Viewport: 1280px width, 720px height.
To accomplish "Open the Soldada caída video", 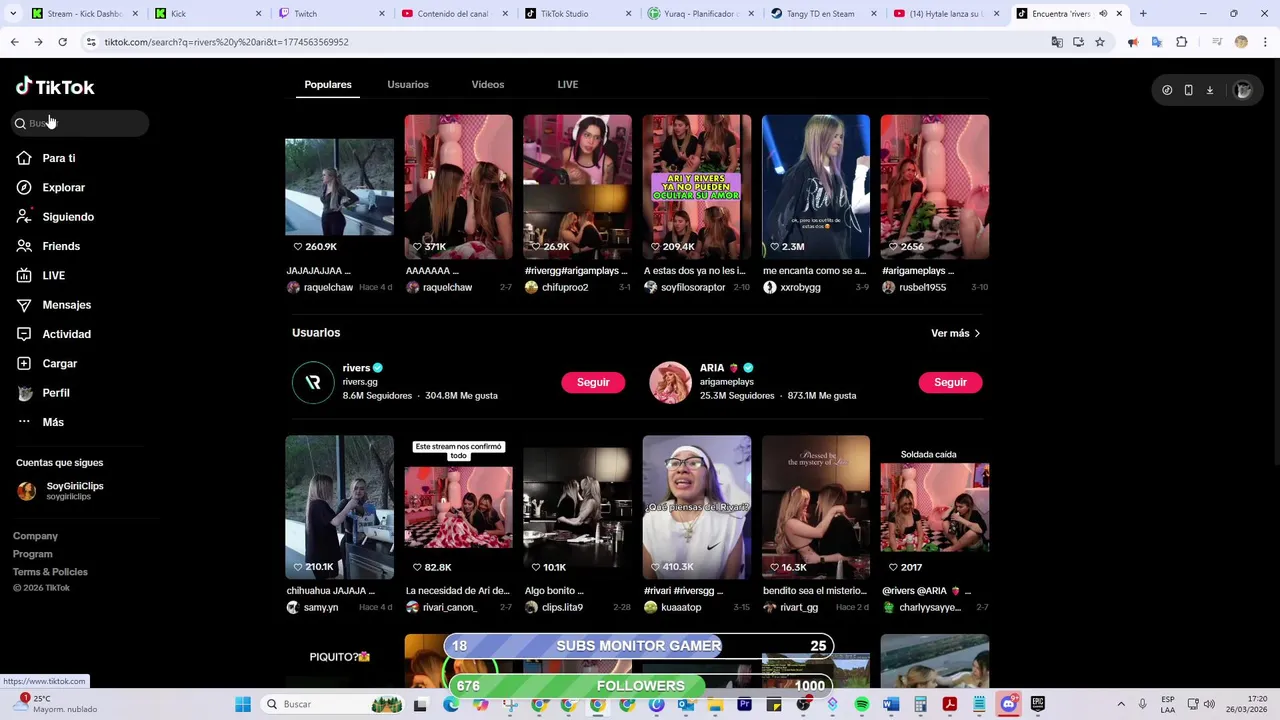I will [935, 507].
